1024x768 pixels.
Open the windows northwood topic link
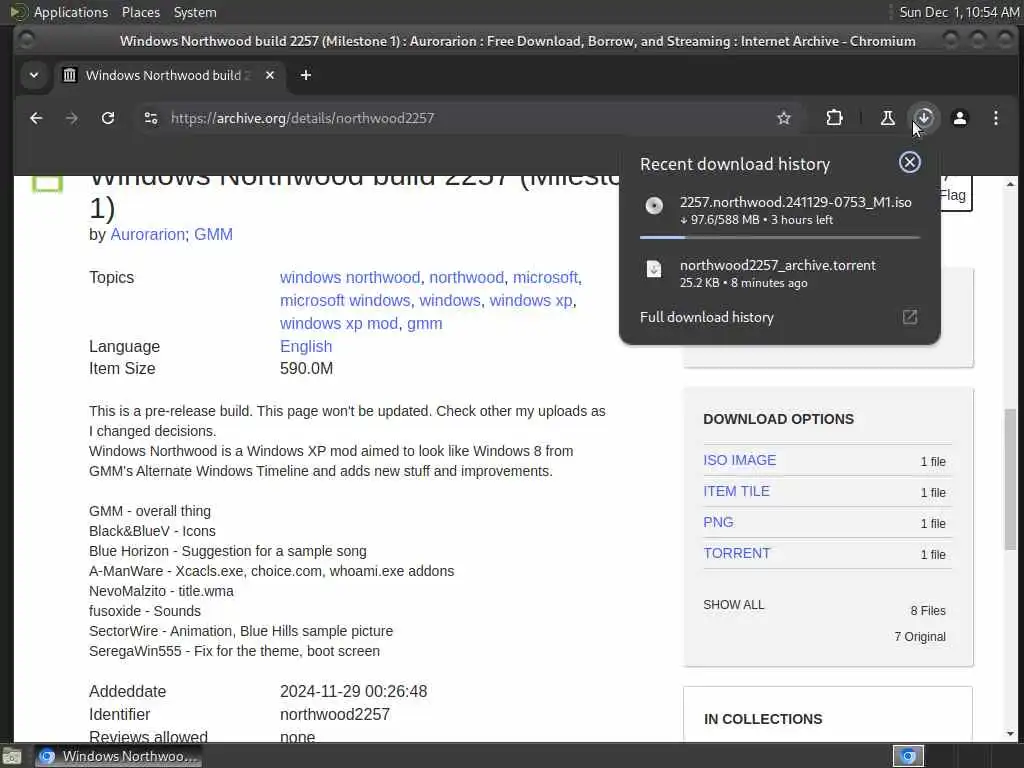(350, 278)
